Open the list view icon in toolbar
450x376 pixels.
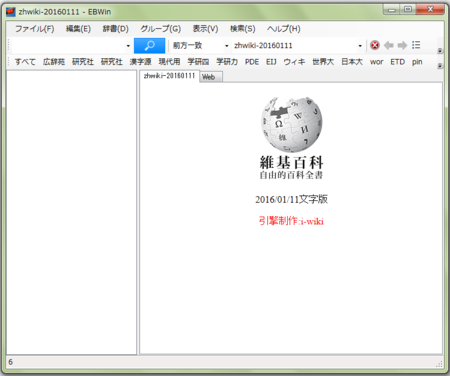click(x=416, y=45)
